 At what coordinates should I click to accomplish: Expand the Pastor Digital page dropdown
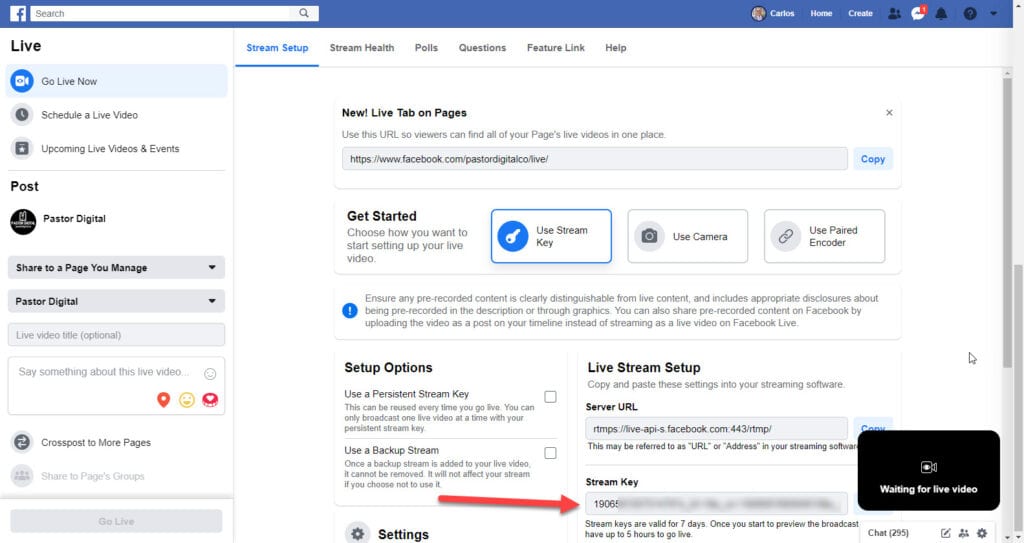(x=116, y=301)
